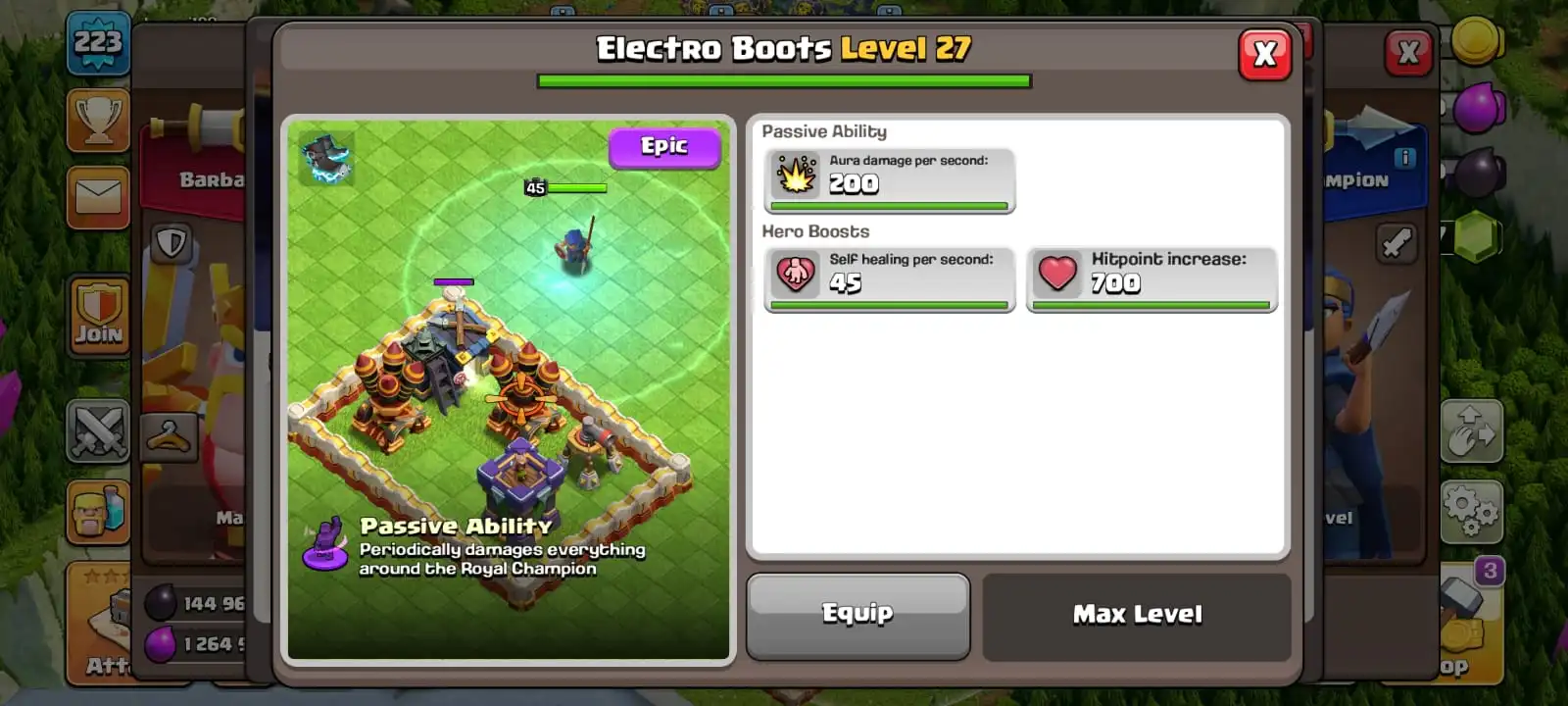Close the hero panel behind popup

click(1409, 53)
